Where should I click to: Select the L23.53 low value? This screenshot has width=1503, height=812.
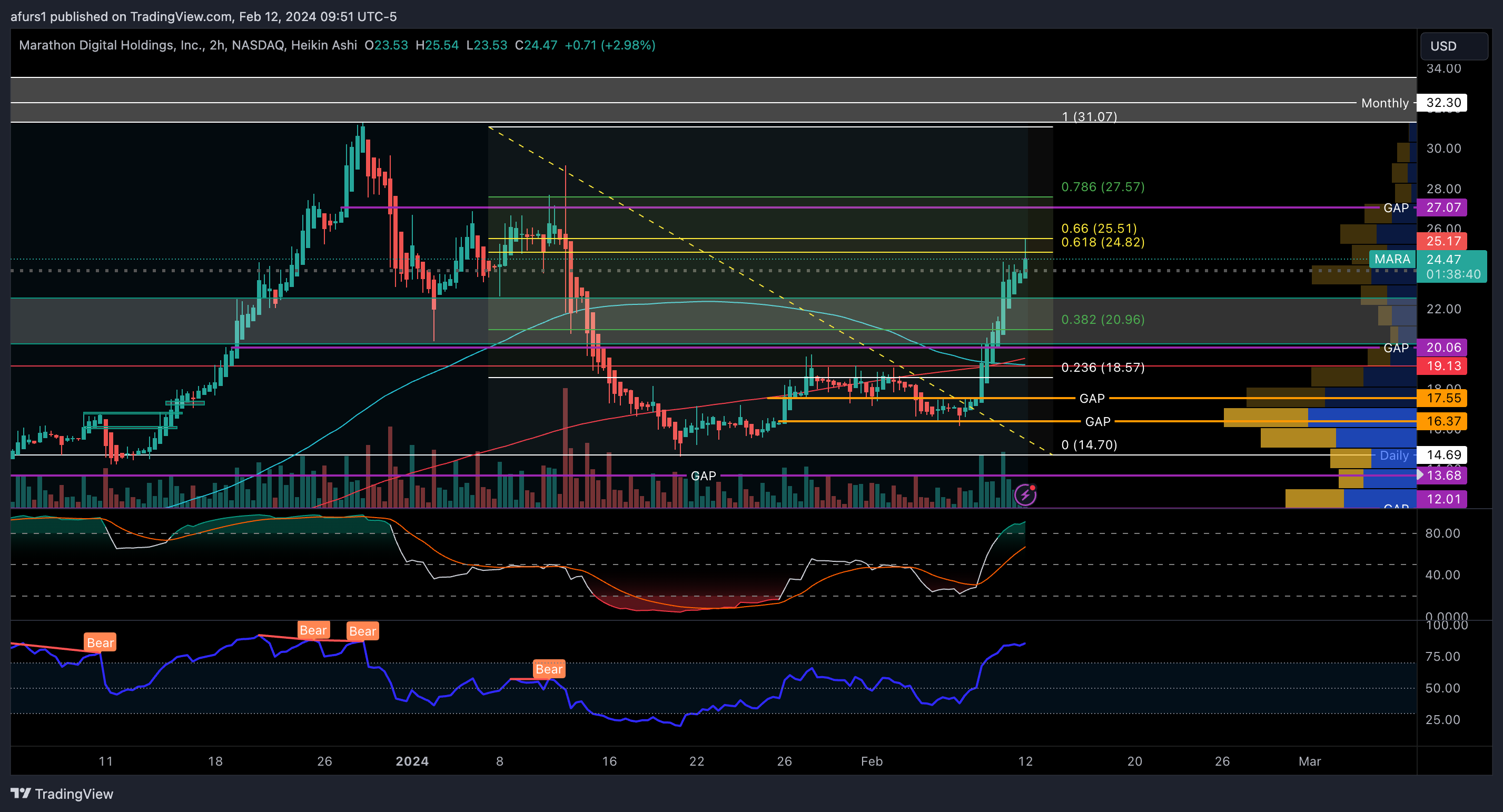pyautogui.click(x=487, y=45)
